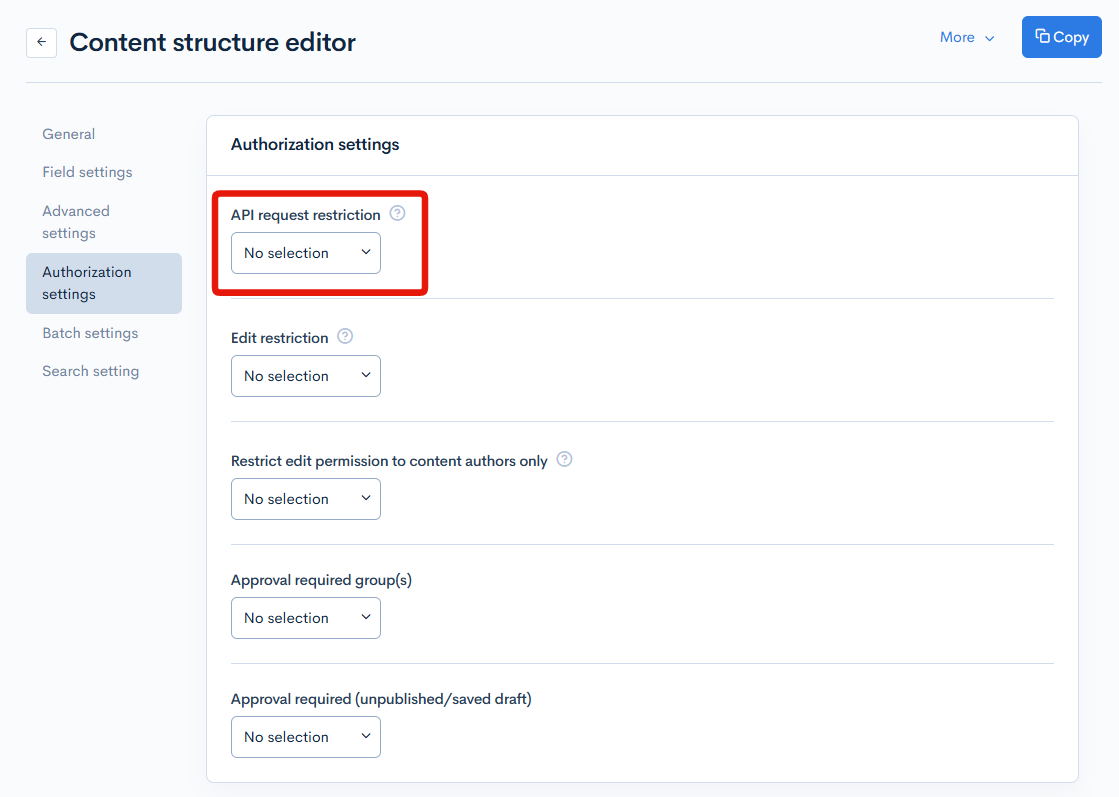Click chevron icon next to More
Image resolution: width=1119 pixels, height=797 pixels.
click(x=990, y=38)
